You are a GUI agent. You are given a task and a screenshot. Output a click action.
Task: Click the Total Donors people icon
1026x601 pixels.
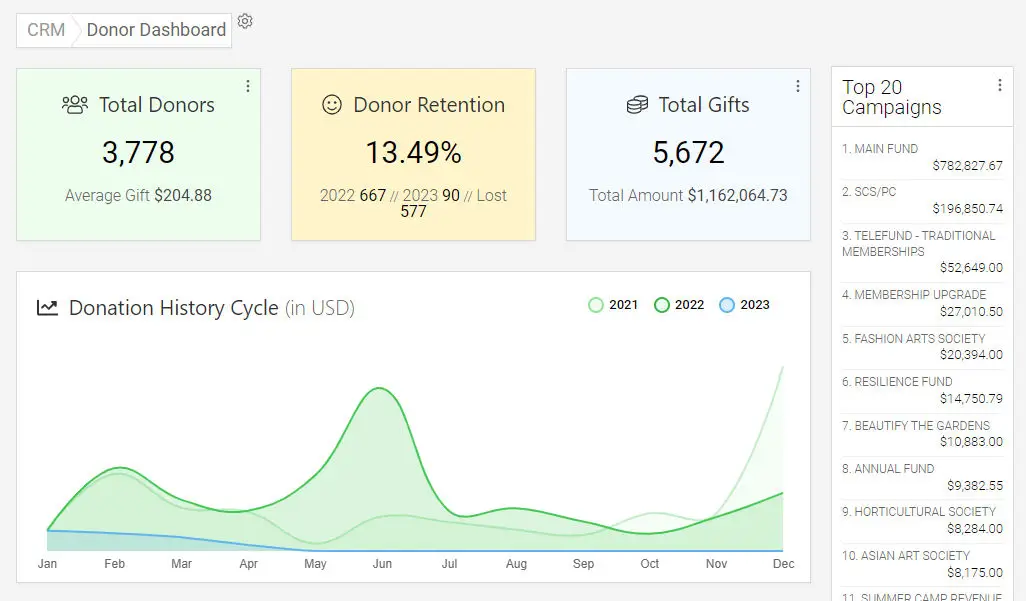pyautogui.click(x=75, y=105)
